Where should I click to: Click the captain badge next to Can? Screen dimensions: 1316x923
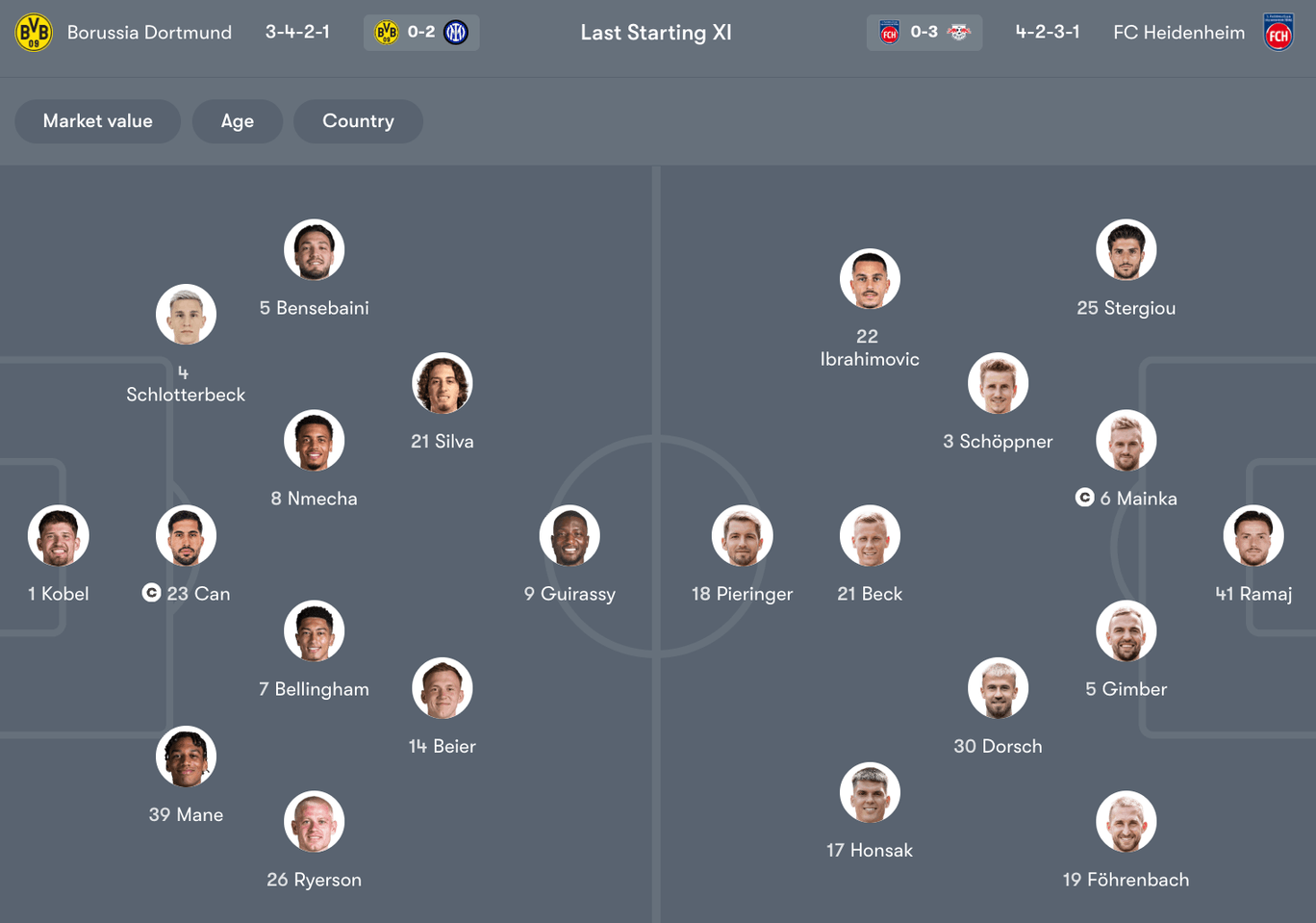pyautogui.click(x=151, y=593)
